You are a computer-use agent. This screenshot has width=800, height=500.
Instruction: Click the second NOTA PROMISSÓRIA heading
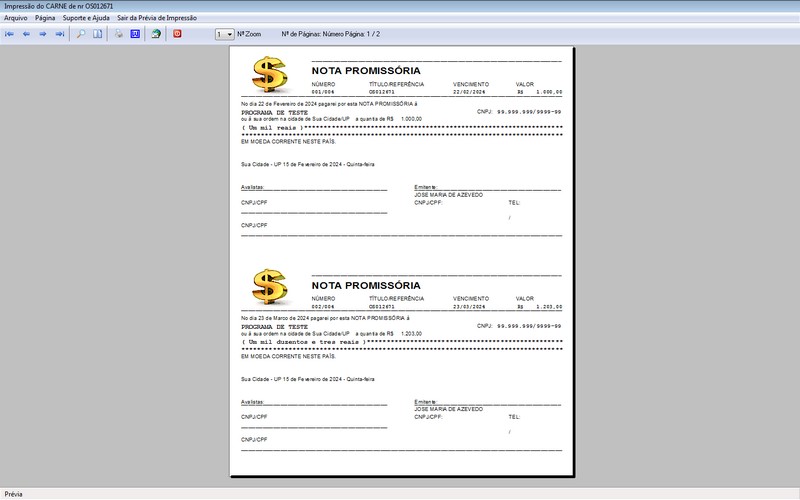tap(366, 285)
